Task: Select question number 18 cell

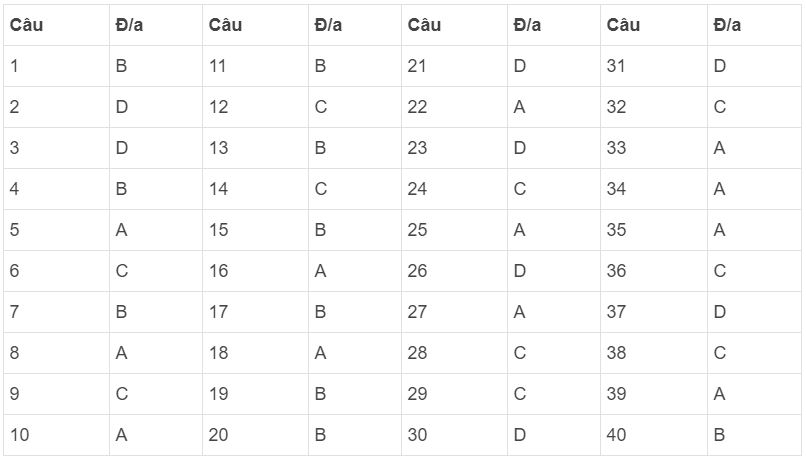Action: click(x=219, y=353)
